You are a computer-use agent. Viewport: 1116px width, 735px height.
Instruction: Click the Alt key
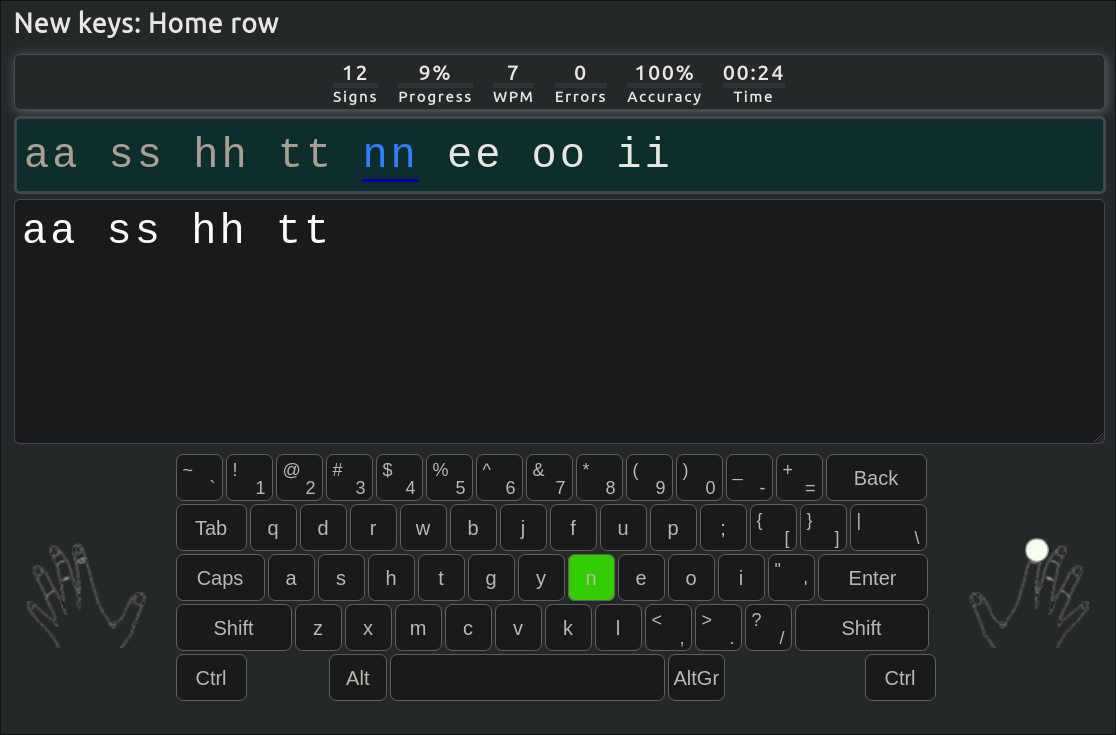pos(358,678)
